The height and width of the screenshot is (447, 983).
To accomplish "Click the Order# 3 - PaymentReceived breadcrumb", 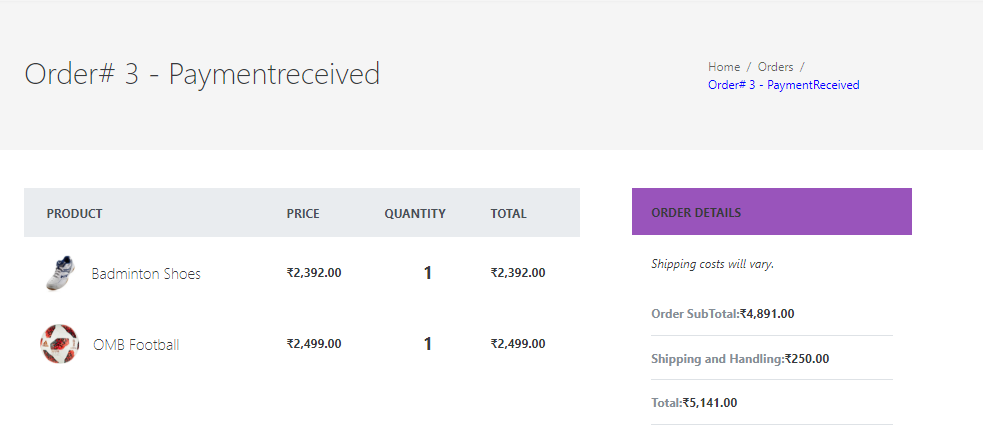I will tap(784, 85).
